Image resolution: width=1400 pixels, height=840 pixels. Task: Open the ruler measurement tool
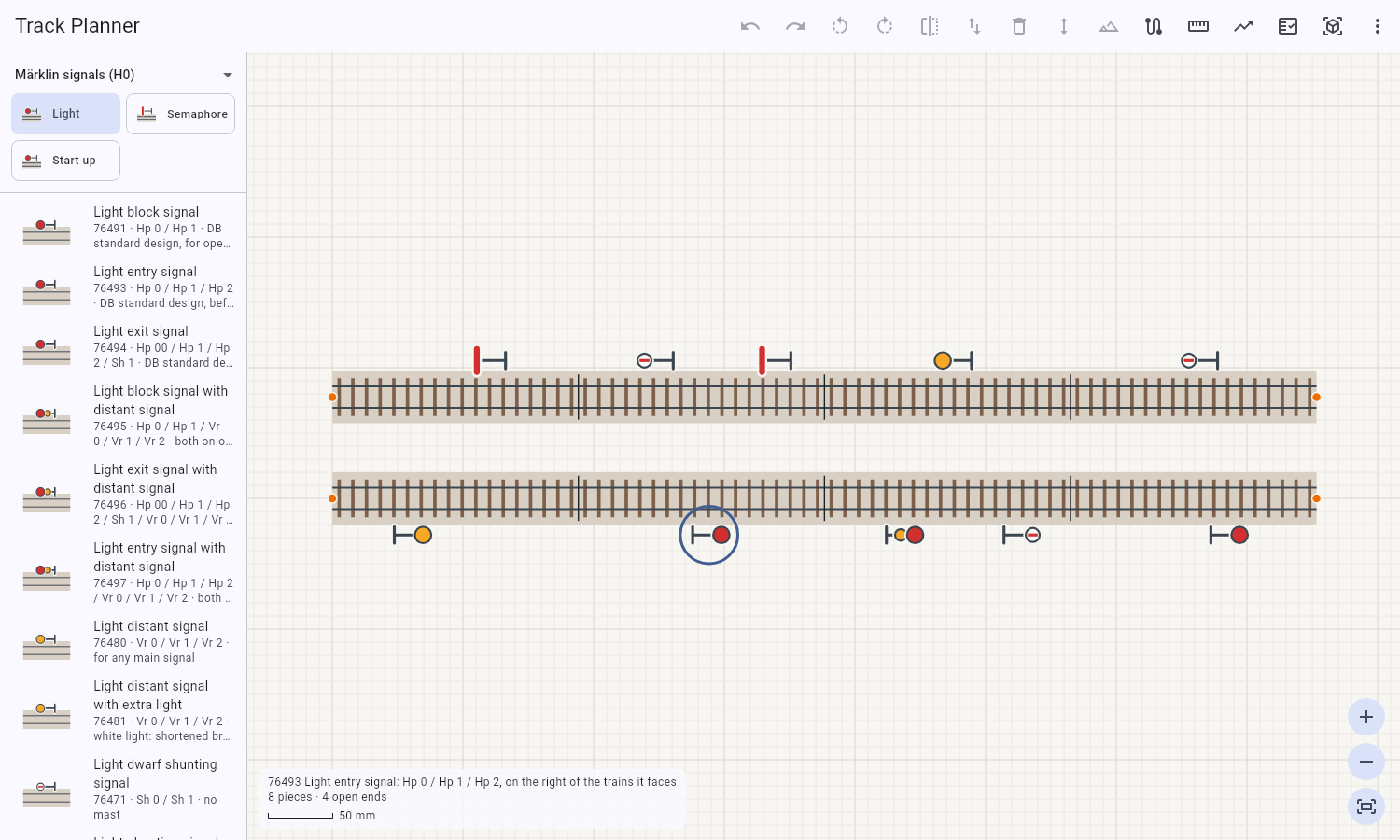click(1198, 26)
